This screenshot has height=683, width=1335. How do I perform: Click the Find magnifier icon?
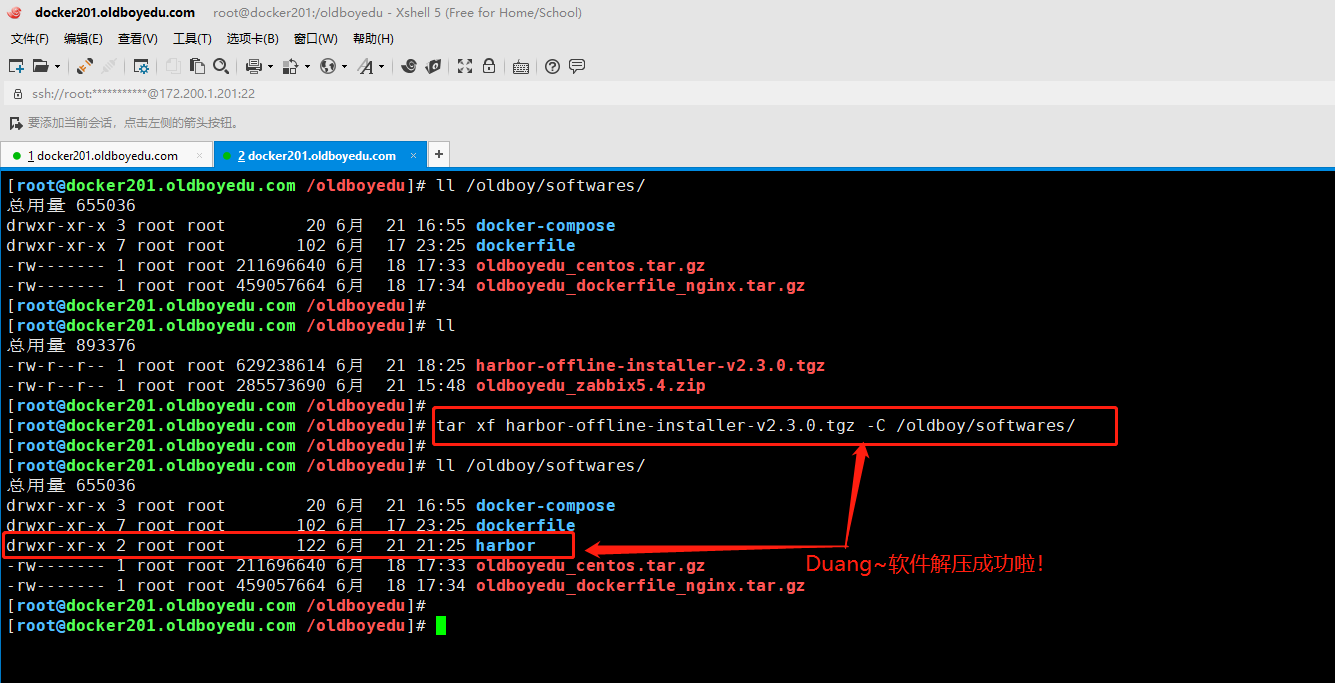221,66
